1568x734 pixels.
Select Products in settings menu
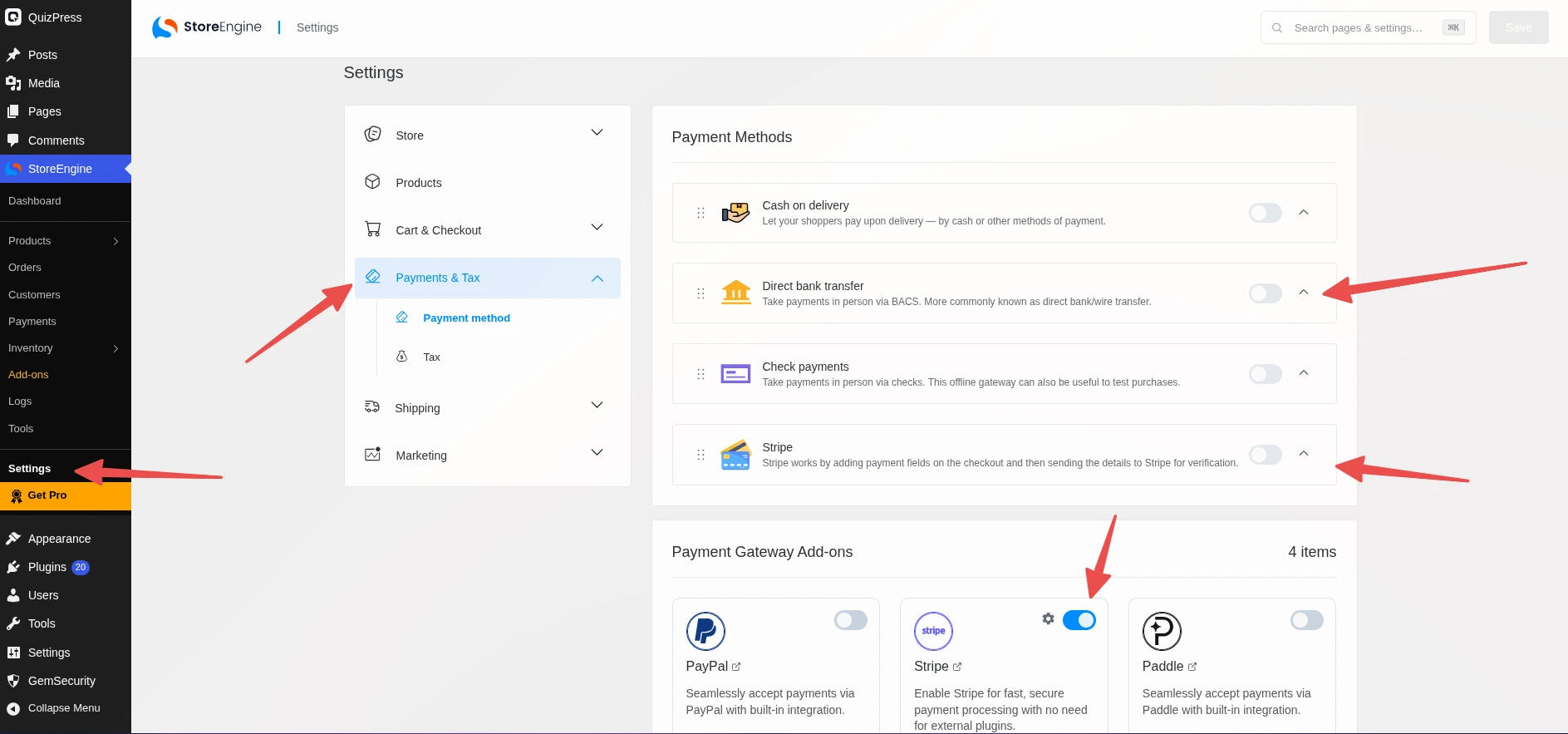pos(488,183)
